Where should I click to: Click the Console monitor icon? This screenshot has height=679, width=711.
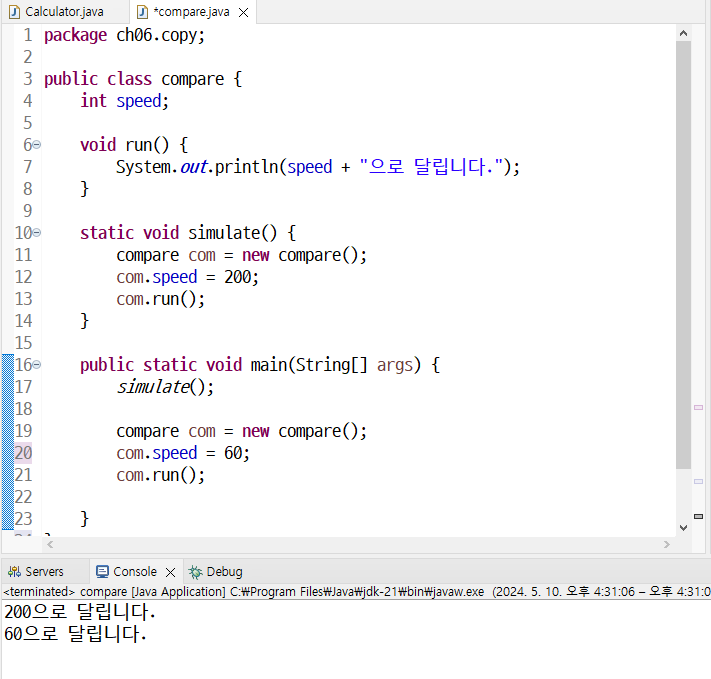coord(102,572)
